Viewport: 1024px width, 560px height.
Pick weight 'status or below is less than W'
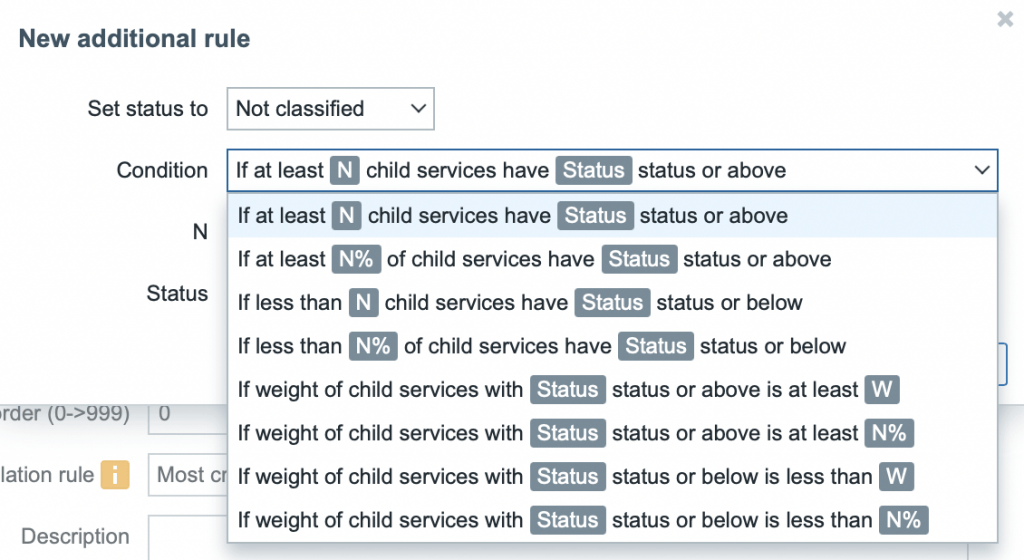coord(576,476)
